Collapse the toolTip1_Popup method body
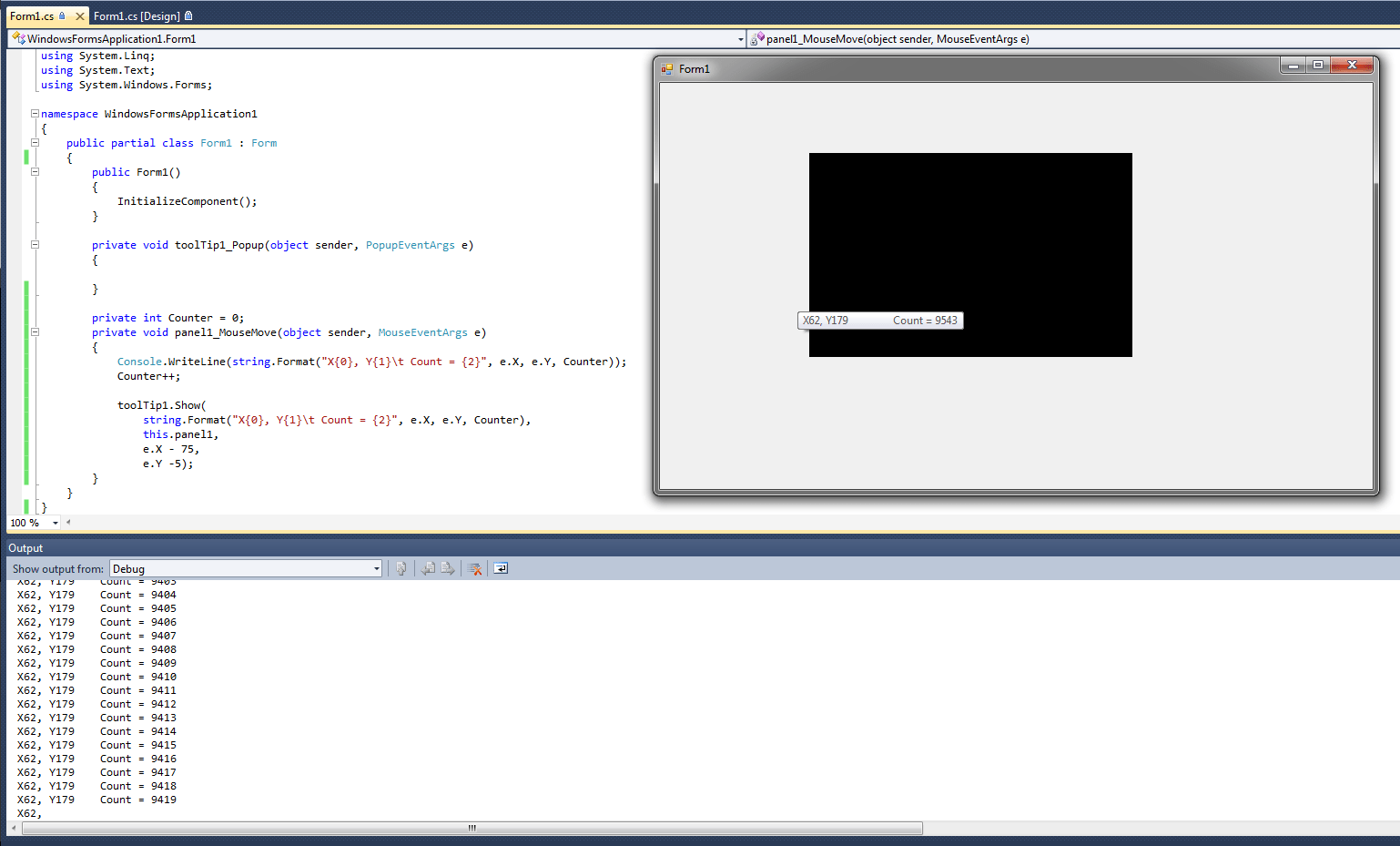This screenshot has width=1400, height=846. click(34, 244)
